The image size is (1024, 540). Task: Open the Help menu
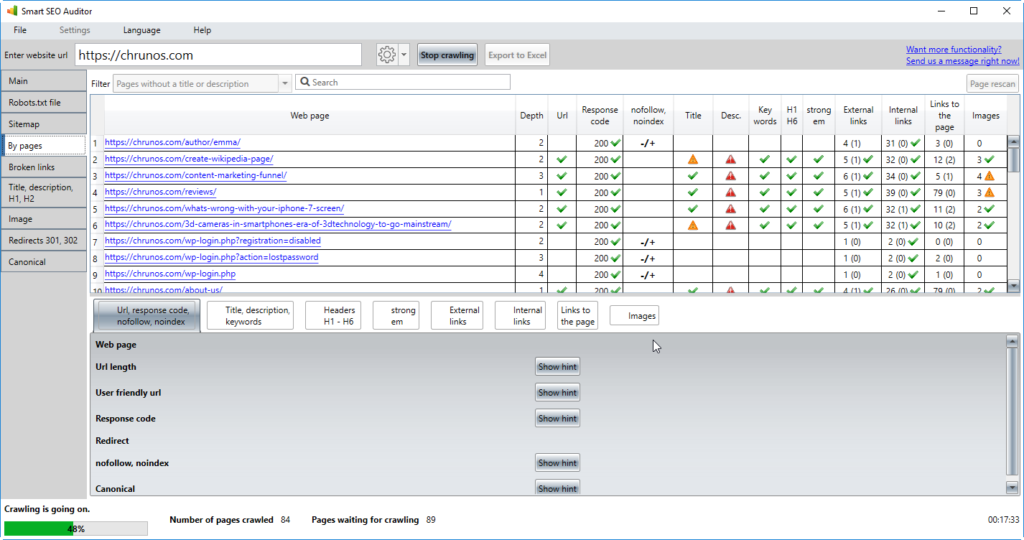click(202, 30)
